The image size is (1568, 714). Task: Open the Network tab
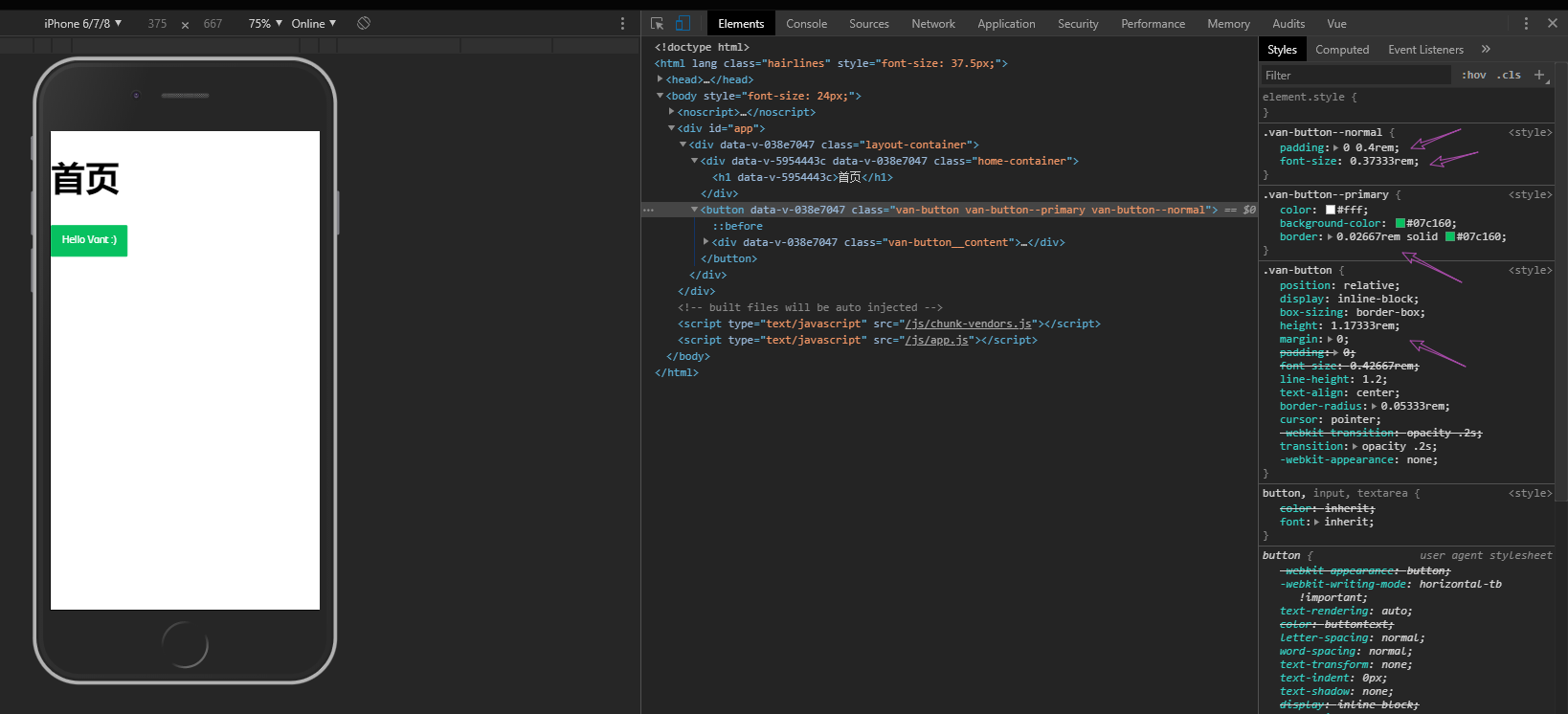933,24
